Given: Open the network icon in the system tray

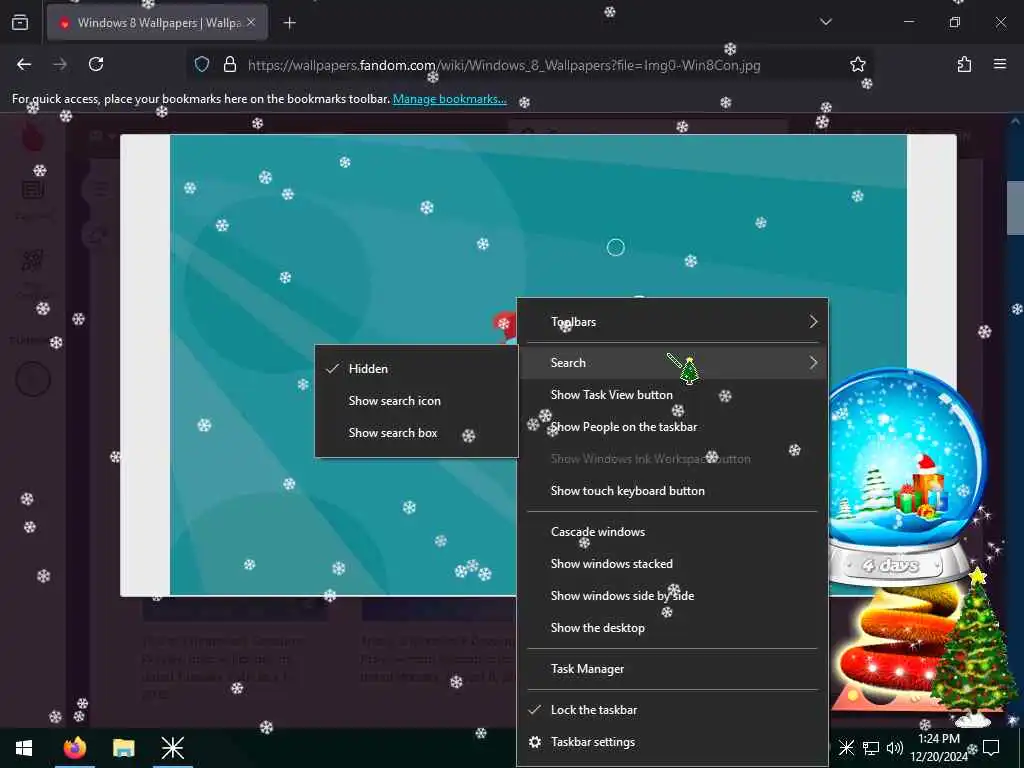Looking at the screenshot, I should [871, 748].
